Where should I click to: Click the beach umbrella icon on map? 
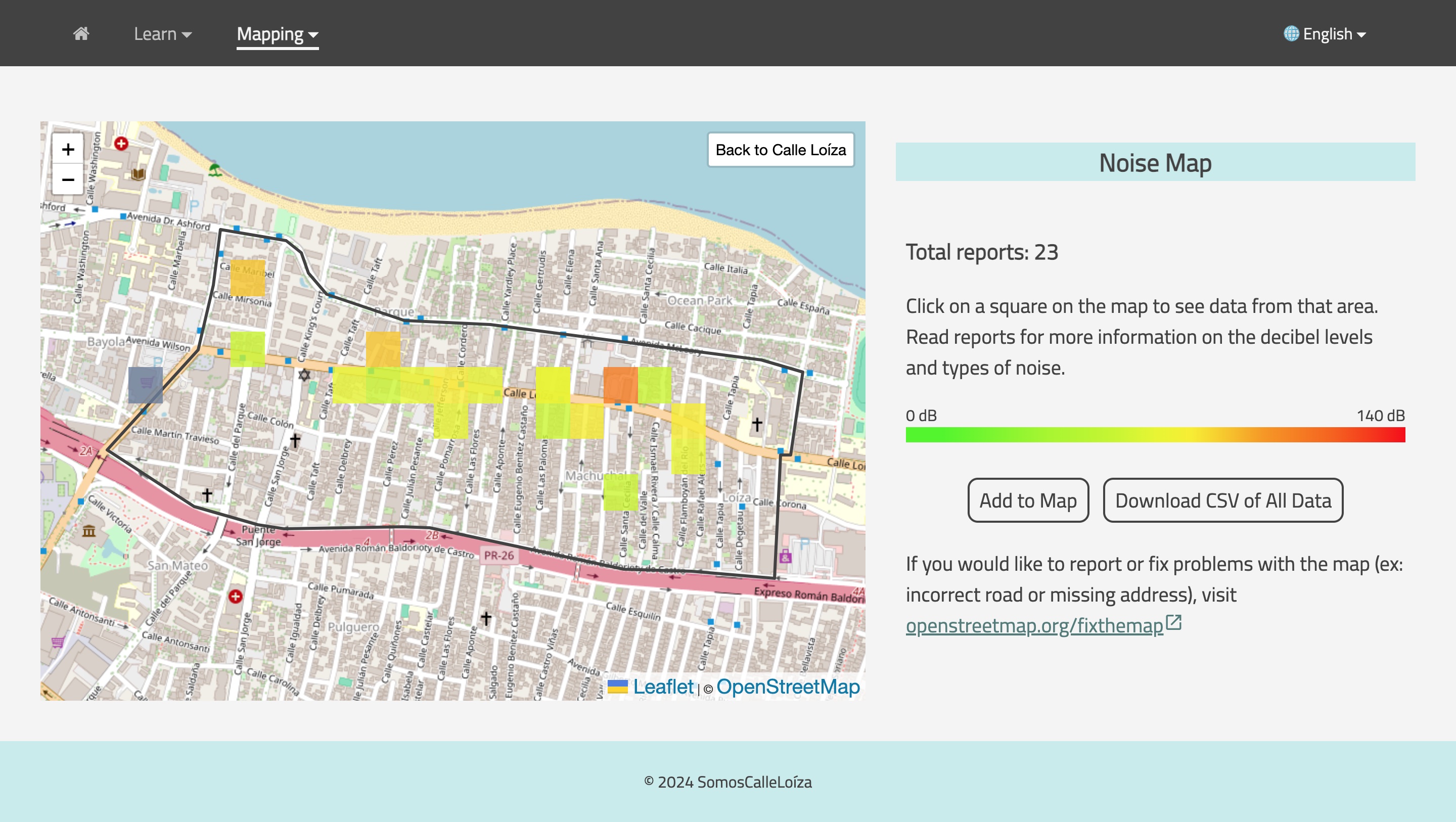[215, 169]
